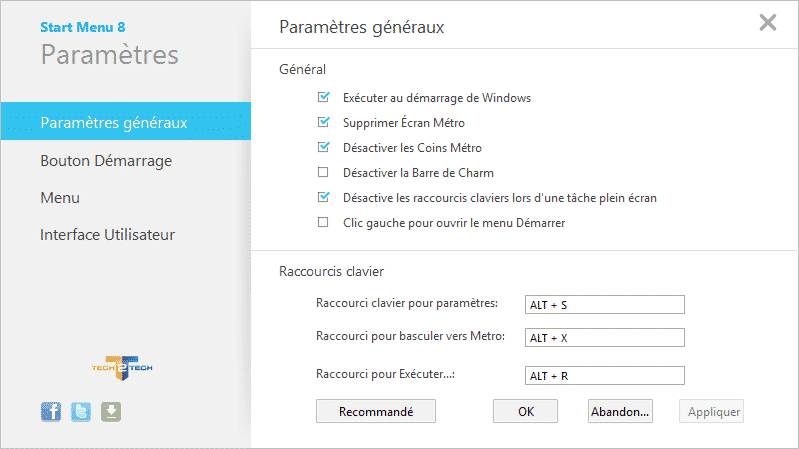Open the Bouton Démarrage section
This screenshot has height=449, width=799.
(106, 161)
